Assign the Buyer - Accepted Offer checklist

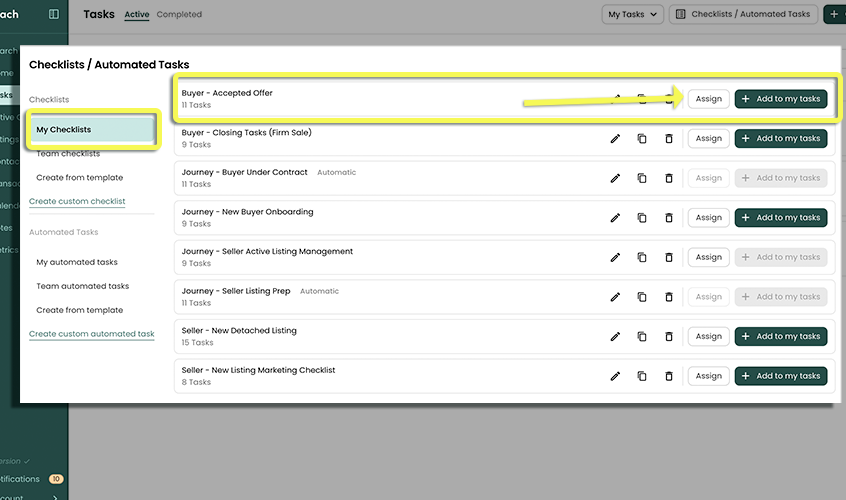(708, 99)
